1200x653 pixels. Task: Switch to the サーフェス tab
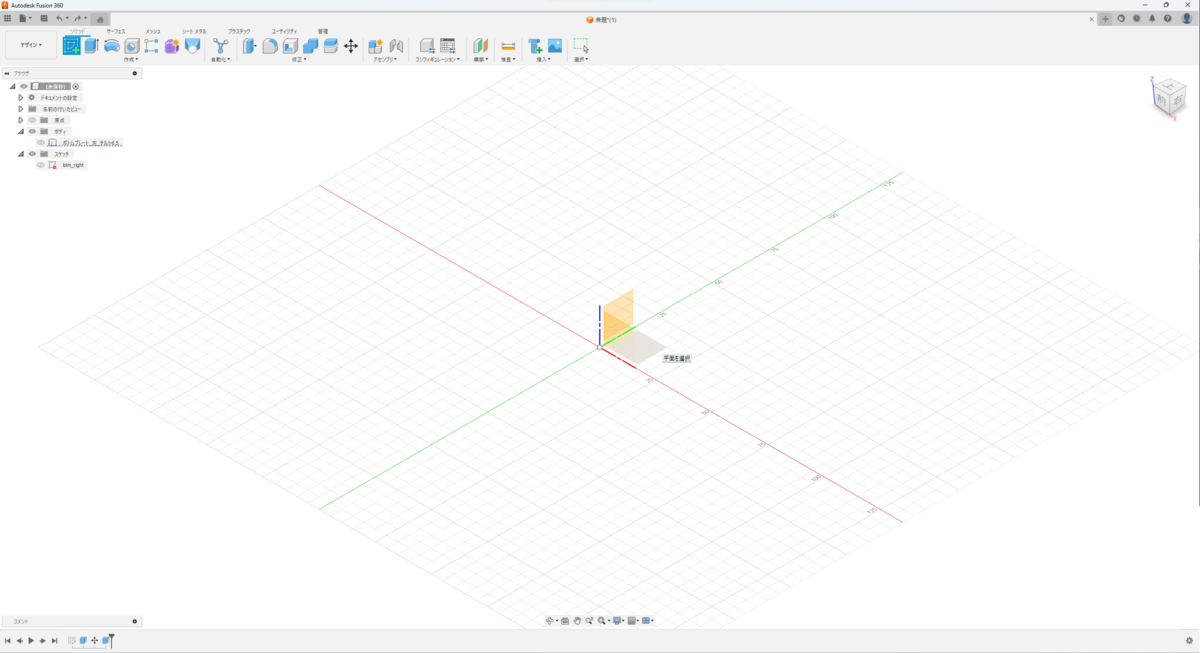pyautogui.click(x=115, y=31)
